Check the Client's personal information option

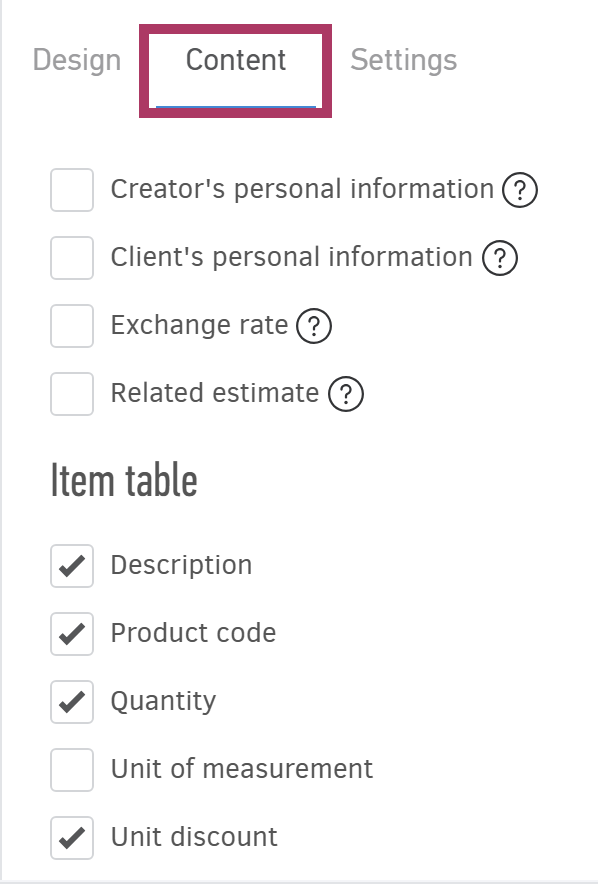(x=71, y=257)
